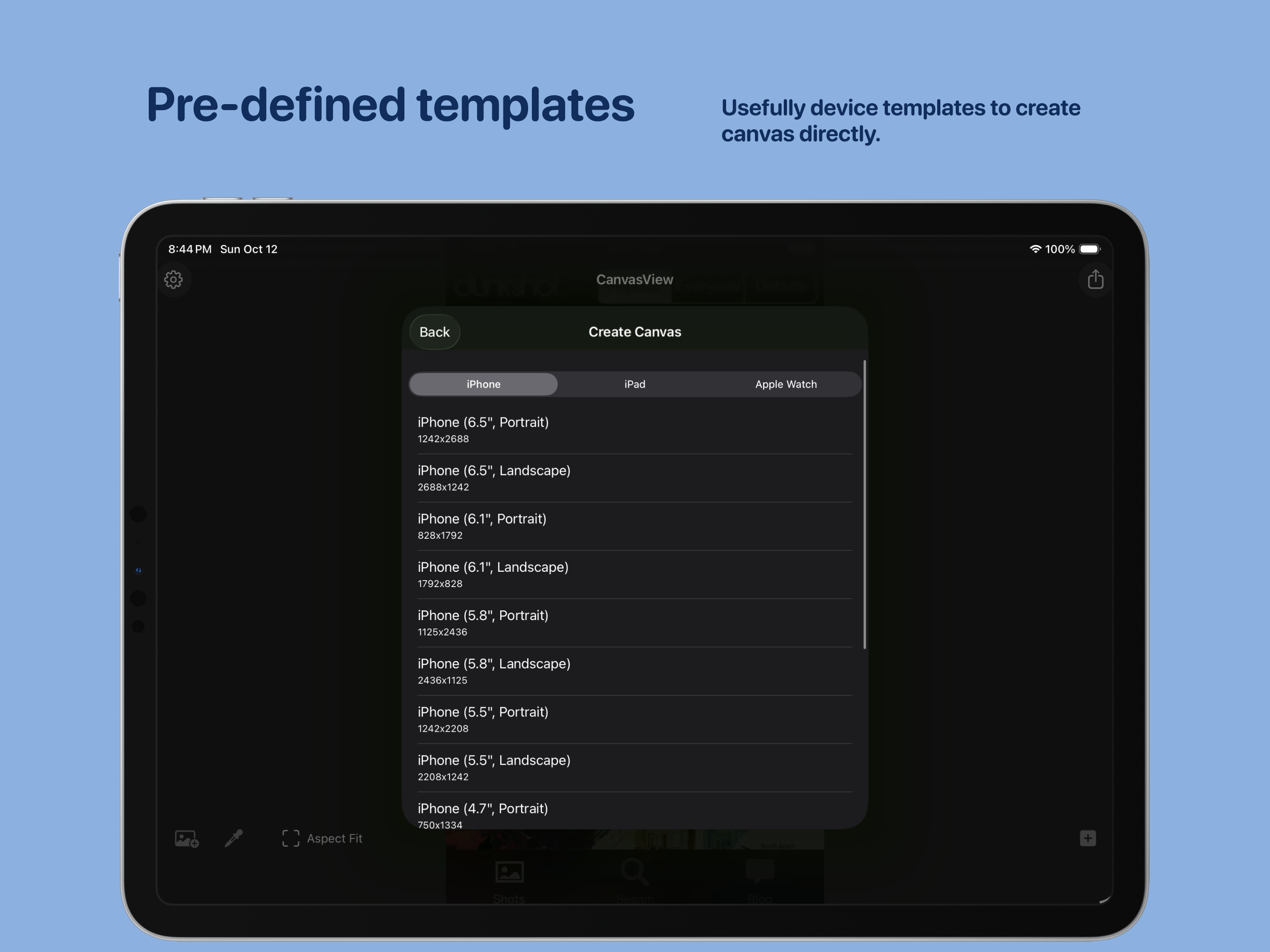The height and width of the screenshot is (952, 1270).
Task: Choose iPhone (4.7", Portrait) template
Action: click(x=635, y=811)
